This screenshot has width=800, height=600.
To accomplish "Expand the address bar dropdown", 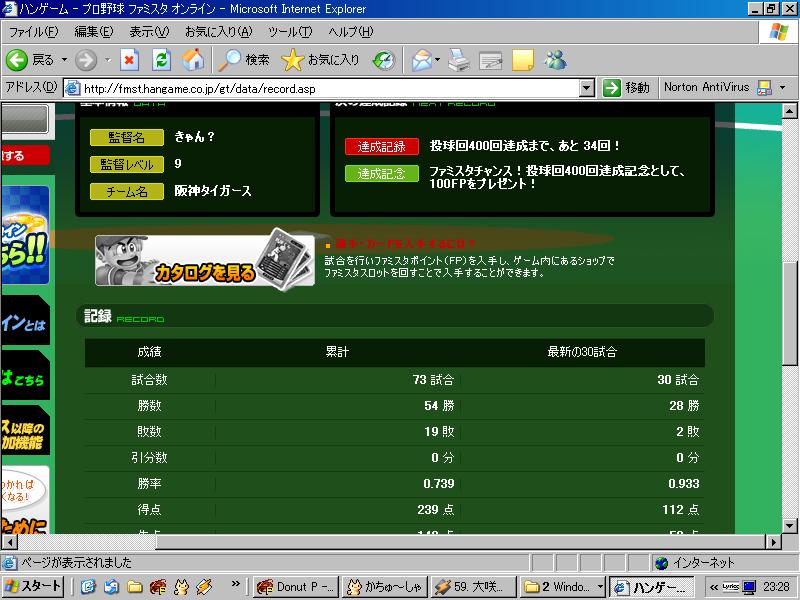I will 587,88.
